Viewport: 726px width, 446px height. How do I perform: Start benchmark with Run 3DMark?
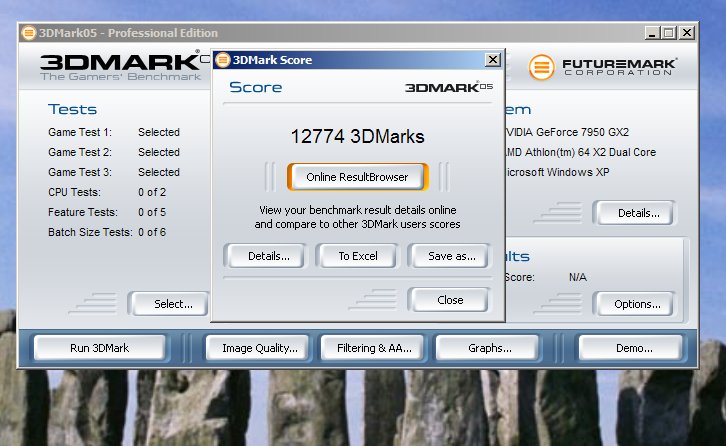(100, 348)
